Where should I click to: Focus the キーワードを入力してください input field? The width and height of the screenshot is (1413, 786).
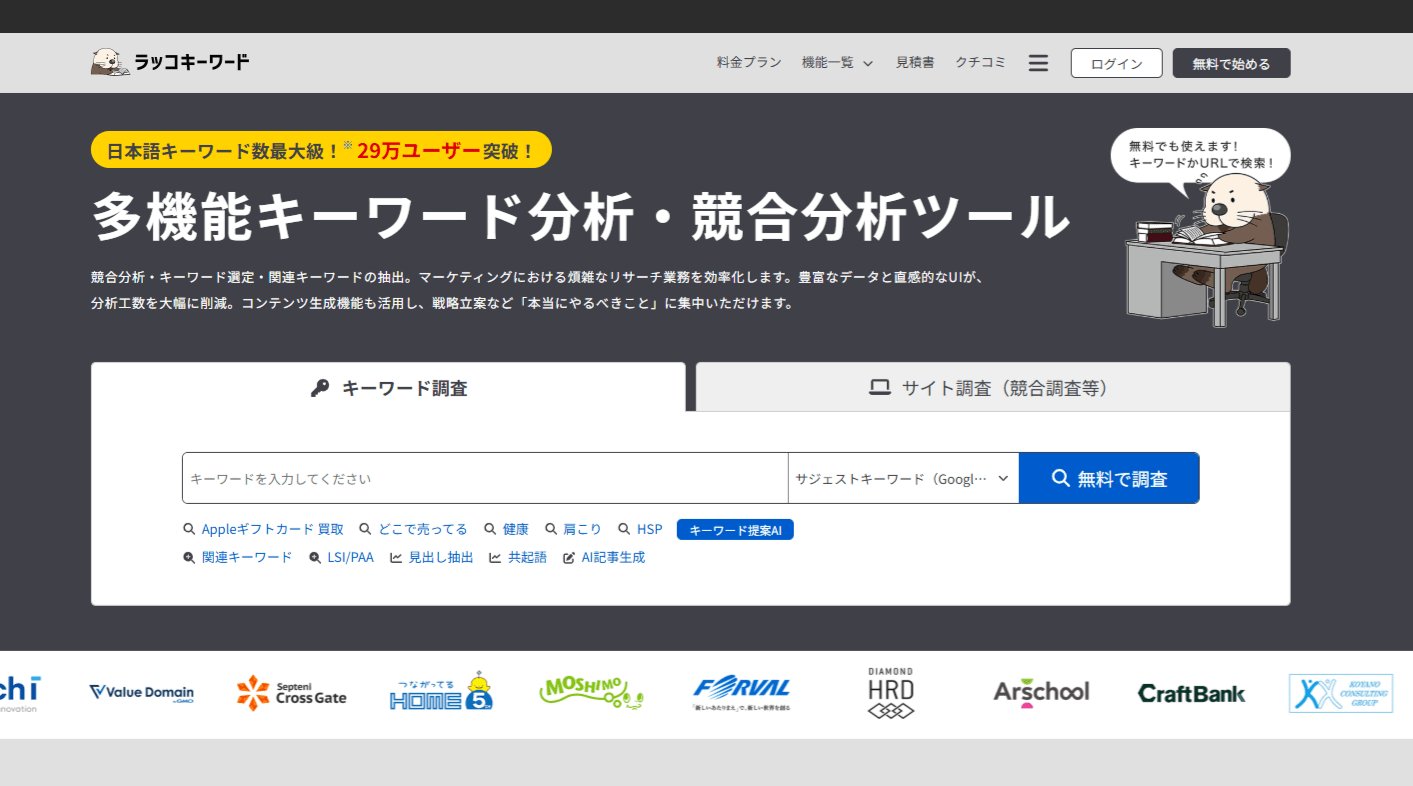[485, 478]
